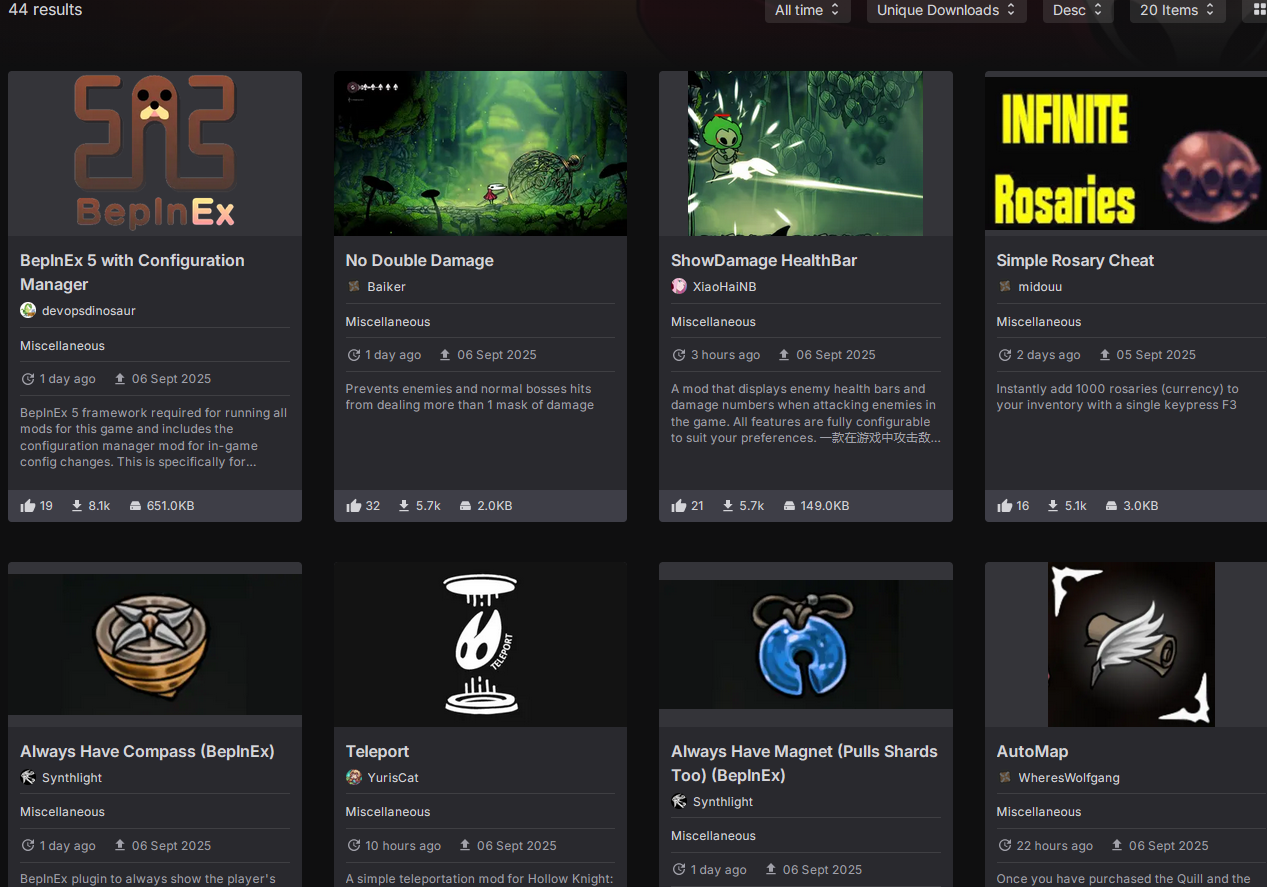Screen dimensions: 1267x887
Task: Open ShowDamage HealthBar thumbnail image
Action: click(x=806, y=153)
